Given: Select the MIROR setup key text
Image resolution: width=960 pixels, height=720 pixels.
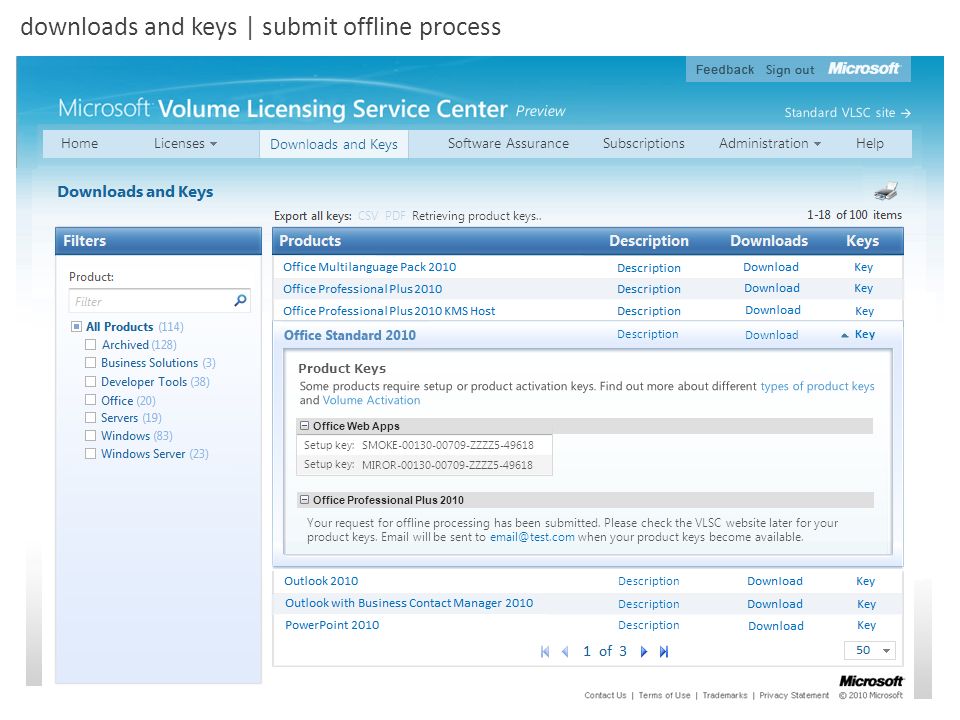Looking at the screenshot, I should 447,465.
